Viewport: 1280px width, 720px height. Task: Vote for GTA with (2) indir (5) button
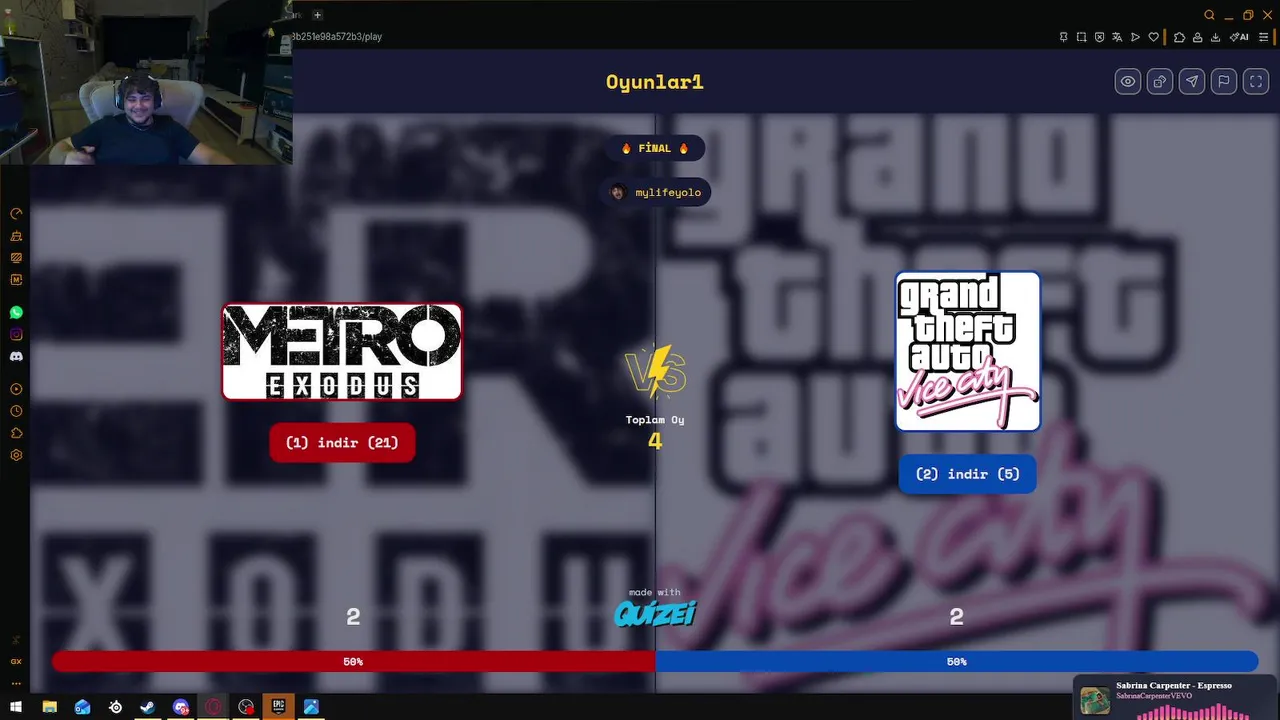pos(967,474)
